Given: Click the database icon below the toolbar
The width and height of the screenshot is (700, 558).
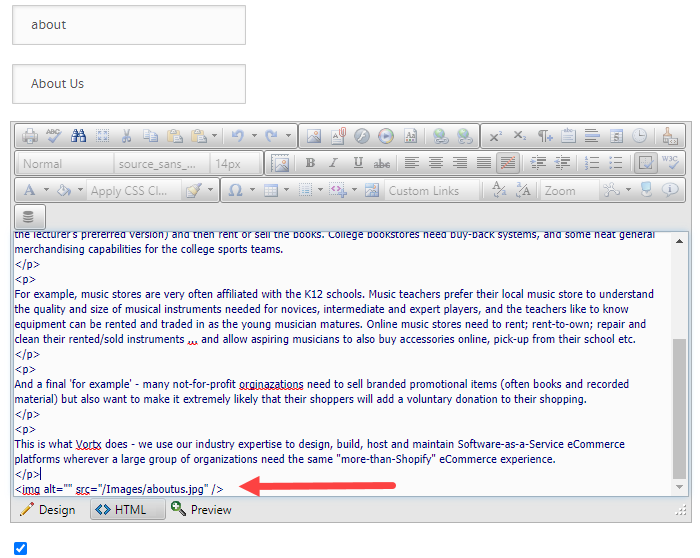Looking at the screenshot, I should click(29, 217).
